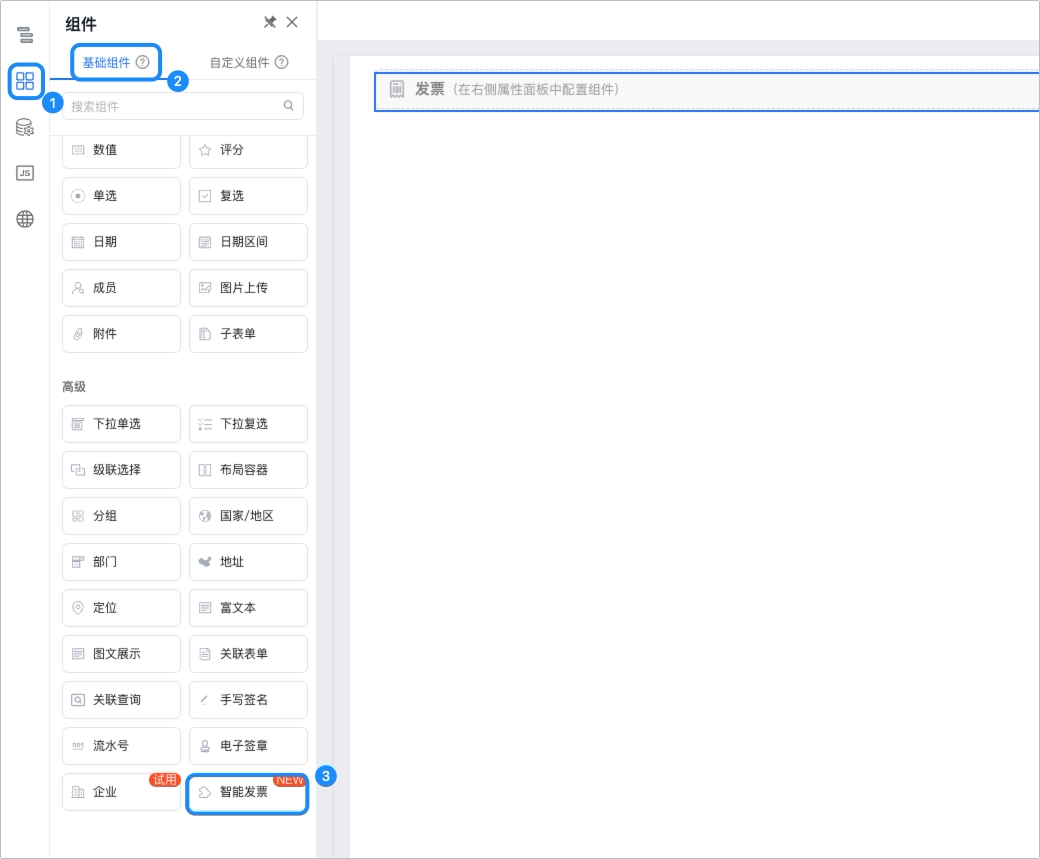Select the component library grid icon

[25, 81]
